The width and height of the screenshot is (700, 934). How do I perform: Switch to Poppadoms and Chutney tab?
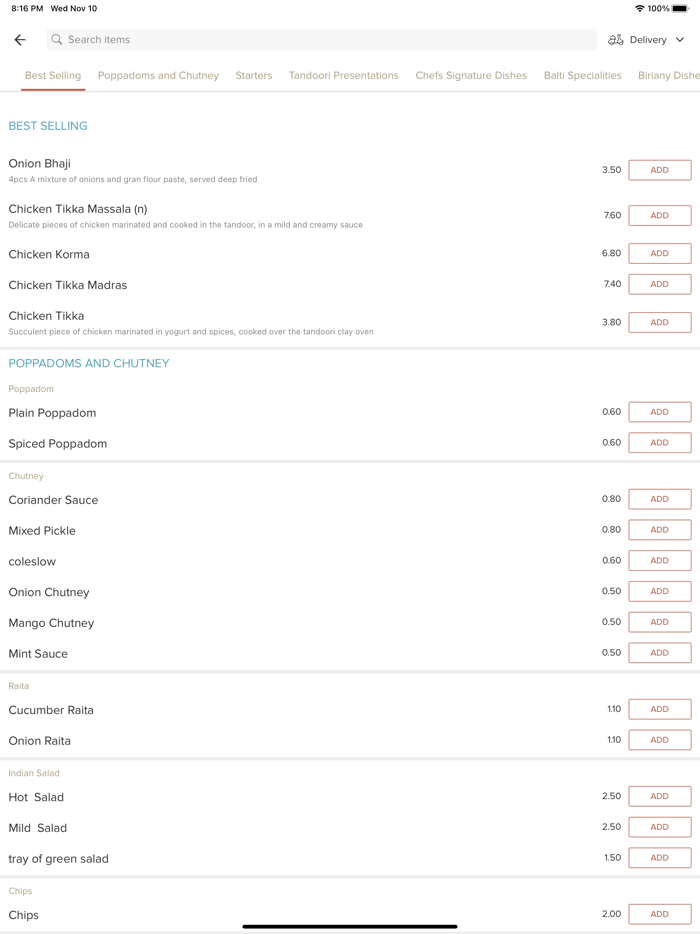[x=158, y=75]
